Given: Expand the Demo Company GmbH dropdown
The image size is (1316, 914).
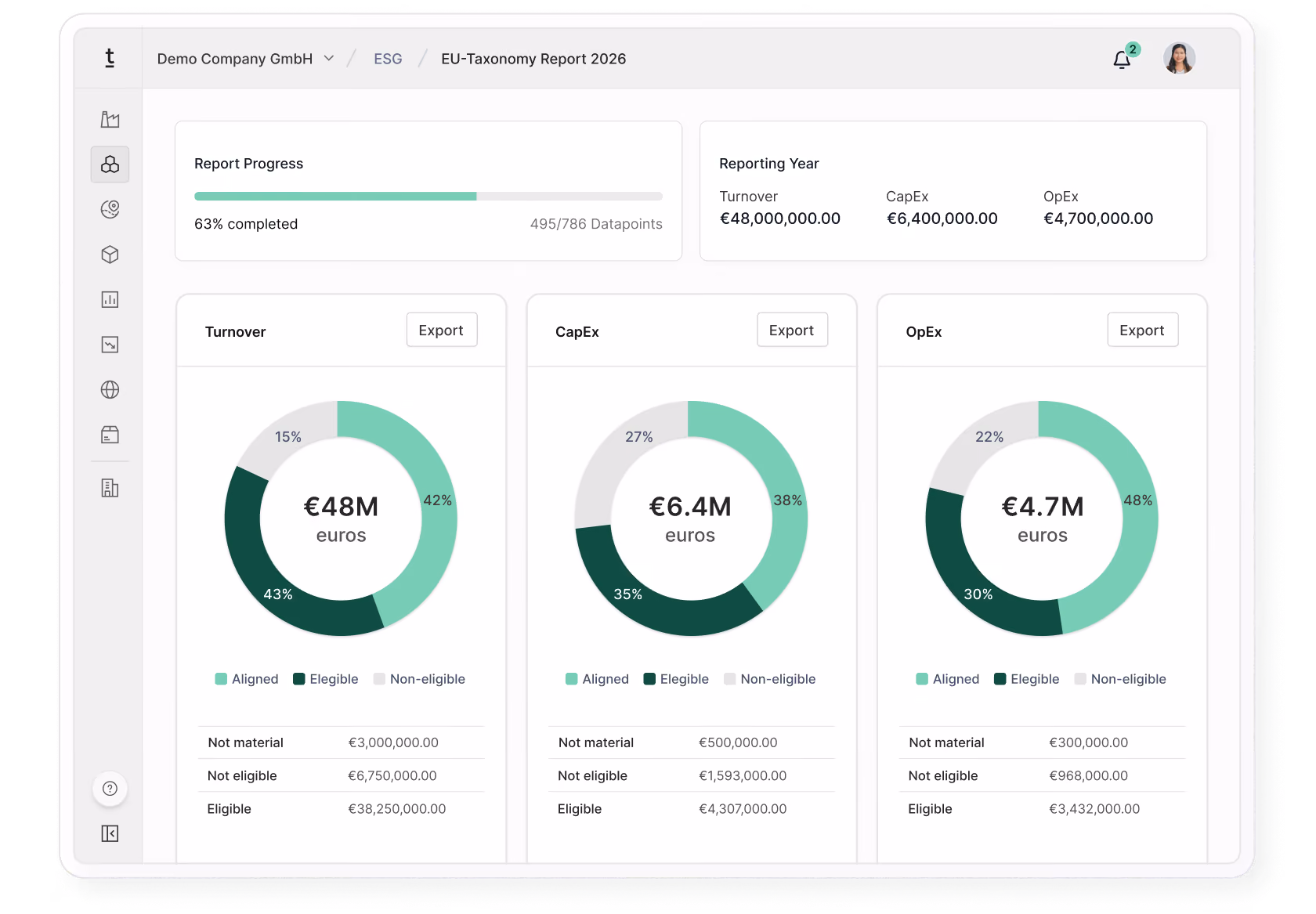Looking at the screenshot, I should click(246, 59).
